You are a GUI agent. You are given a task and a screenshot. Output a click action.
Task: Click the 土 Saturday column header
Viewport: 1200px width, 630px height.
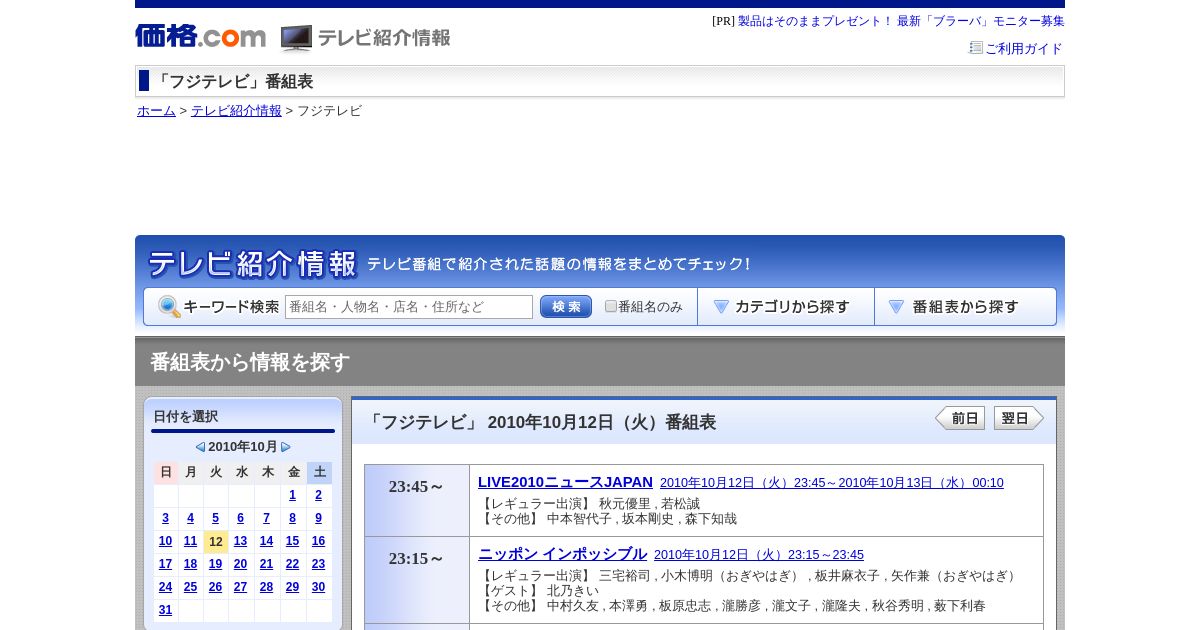(319, 472)
